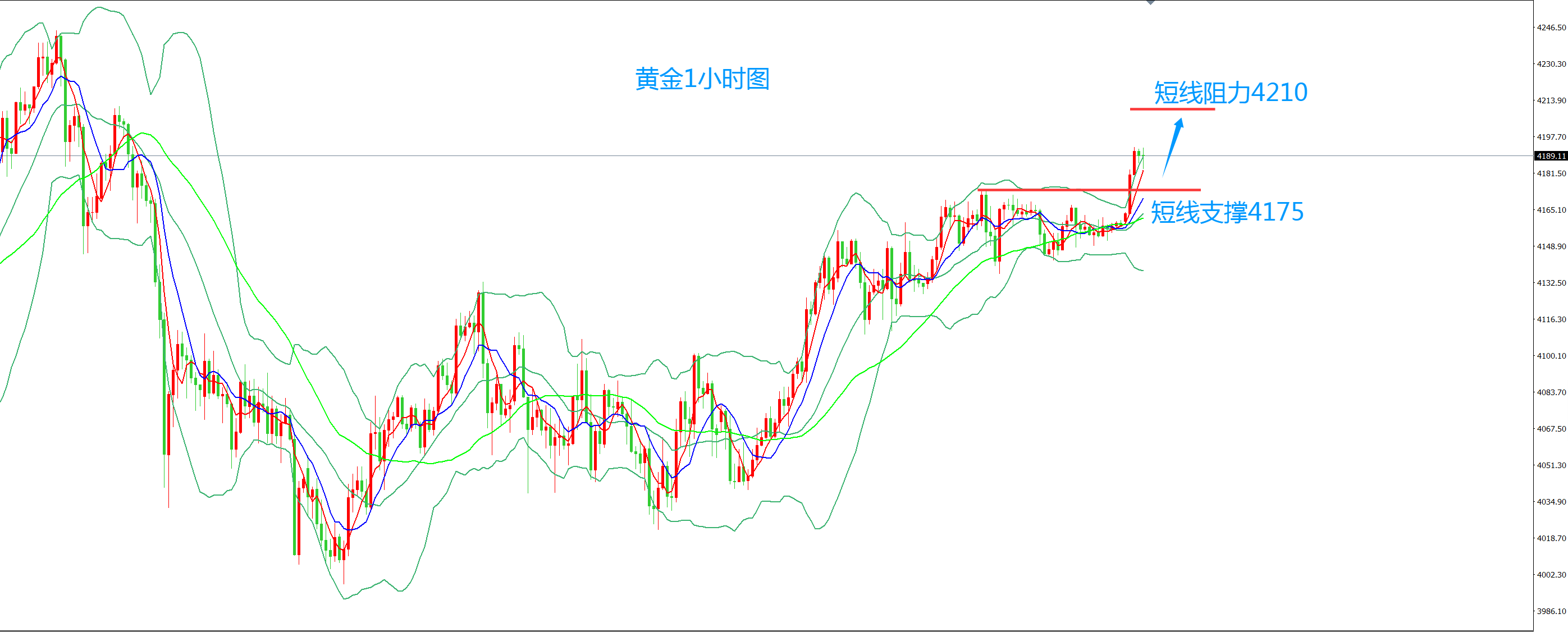Select the 短线阻力4210 resistance label
The image size is (1568, 632).
tap(1230, 93)
